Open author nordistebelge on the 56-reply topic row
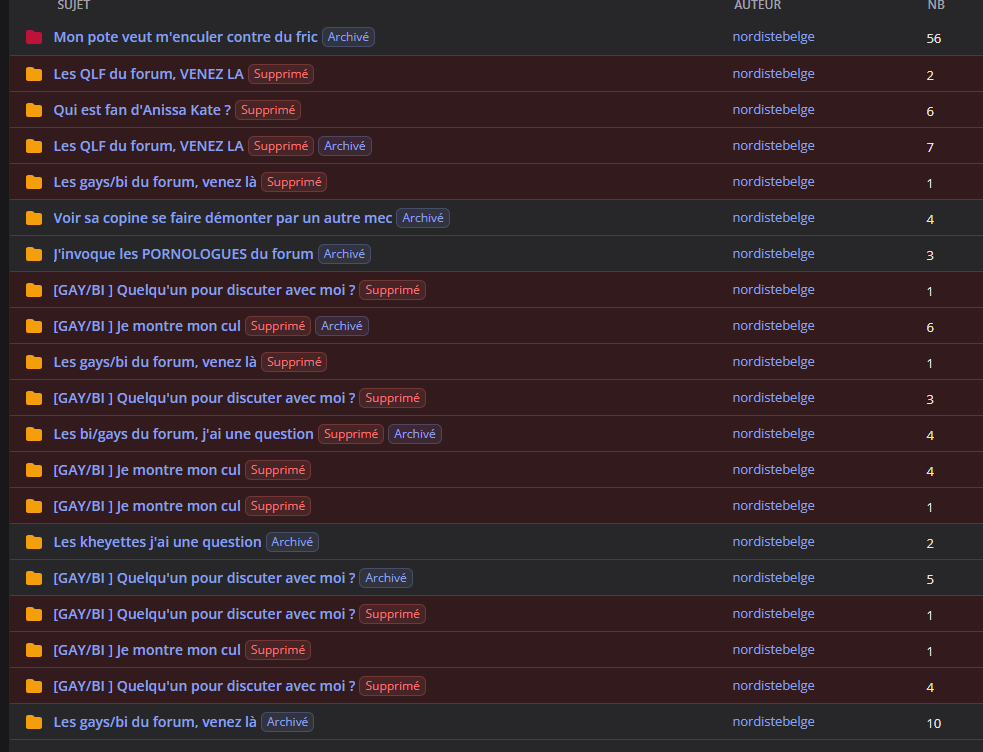This screenshot has height=752, width=983. pos(774,37)
